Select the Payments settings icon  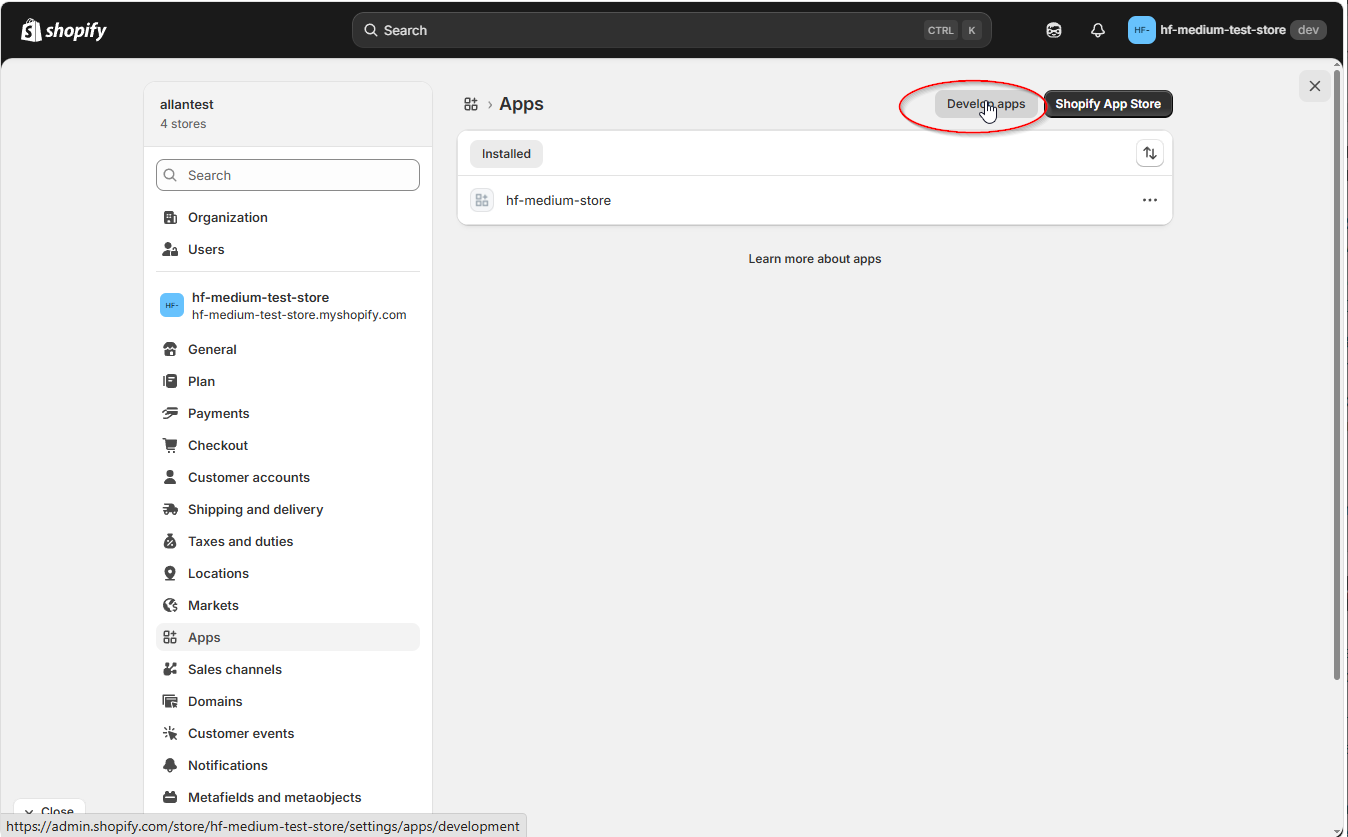[171, 413]
